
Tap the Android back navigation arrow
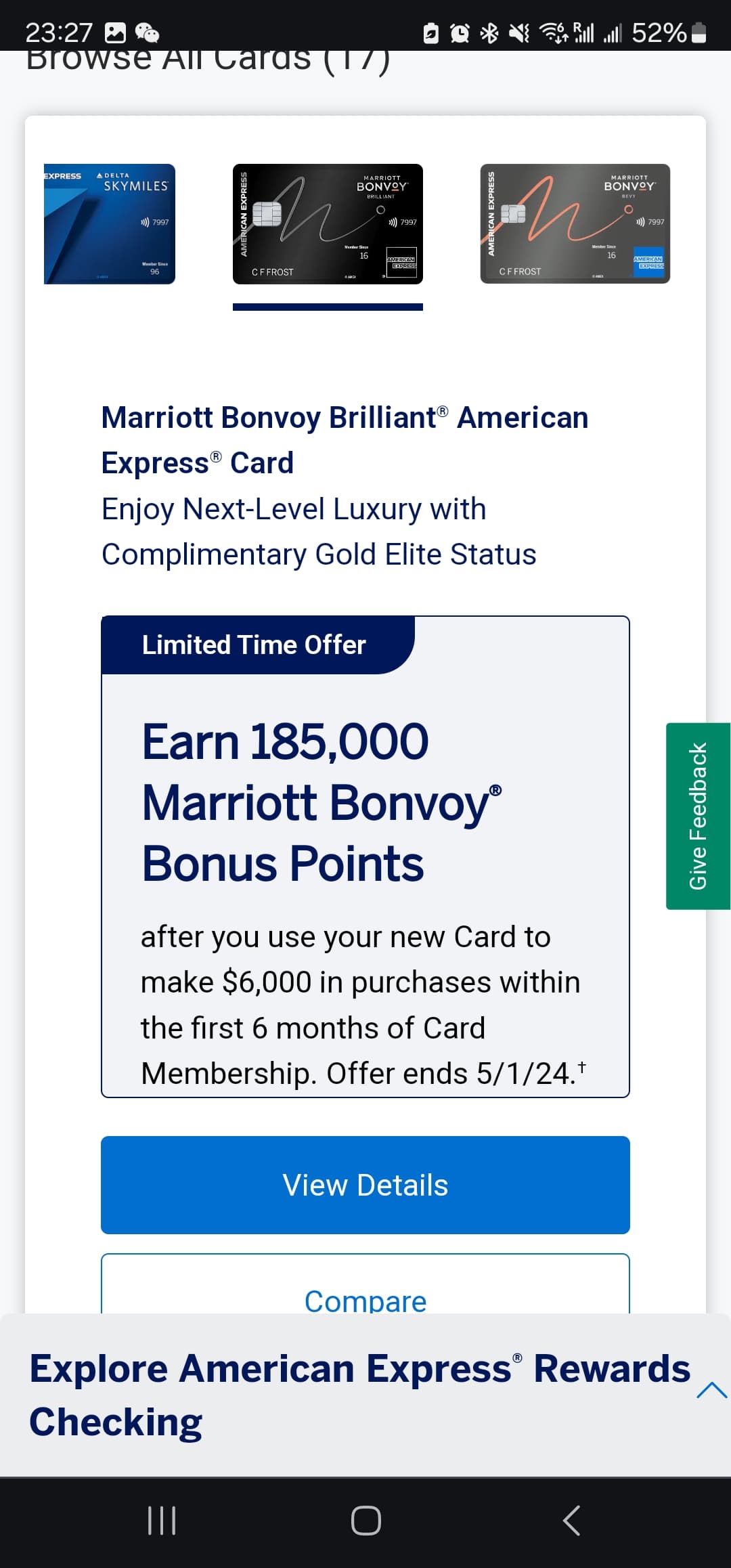[572, 1521]
